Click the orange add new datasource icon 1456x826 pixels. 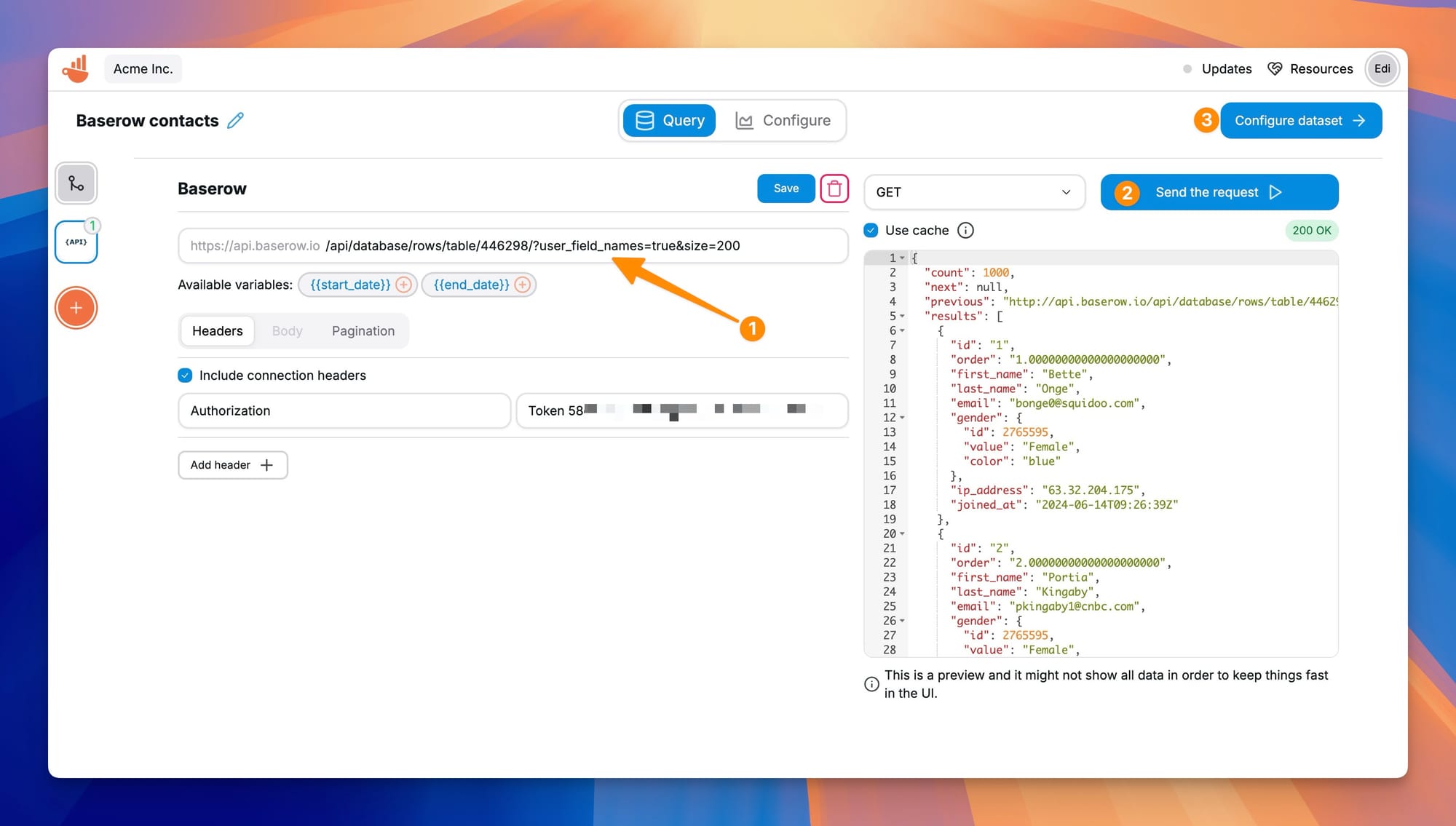[76, 307]
